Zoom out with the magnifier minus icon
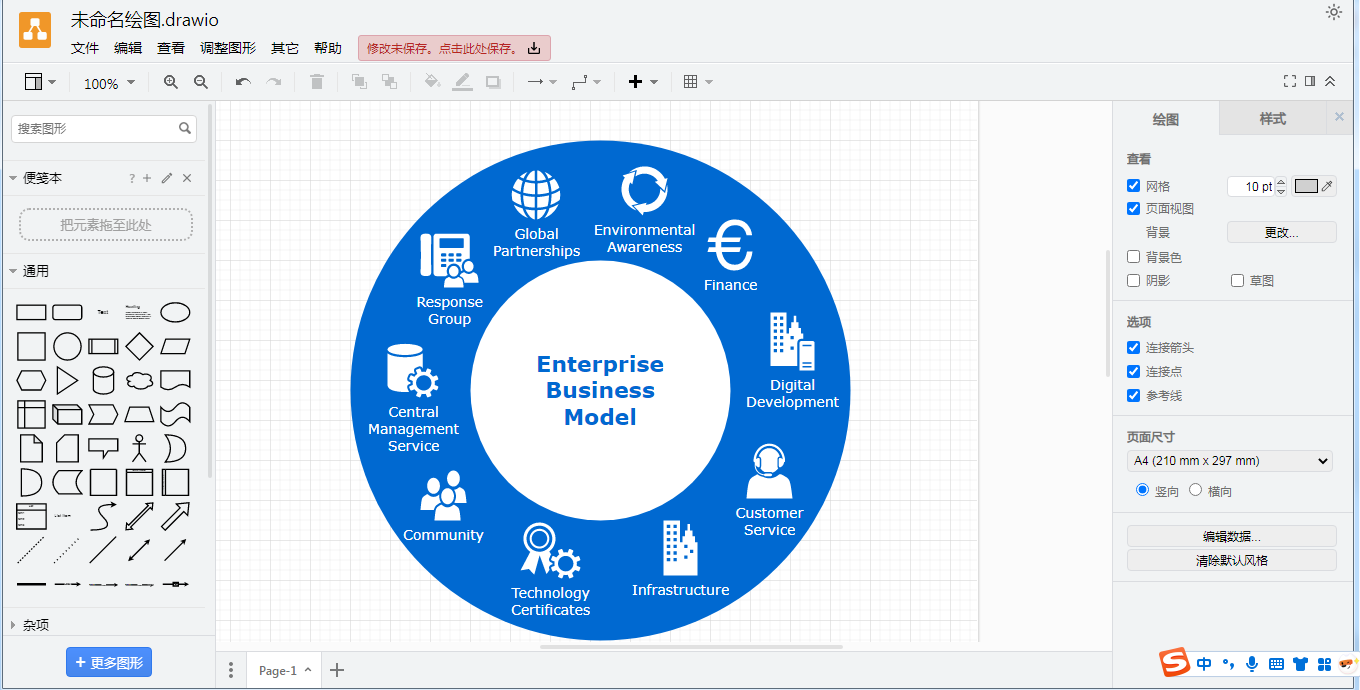1360x690 pixels. pyautogui.click(x=201, y=83)
